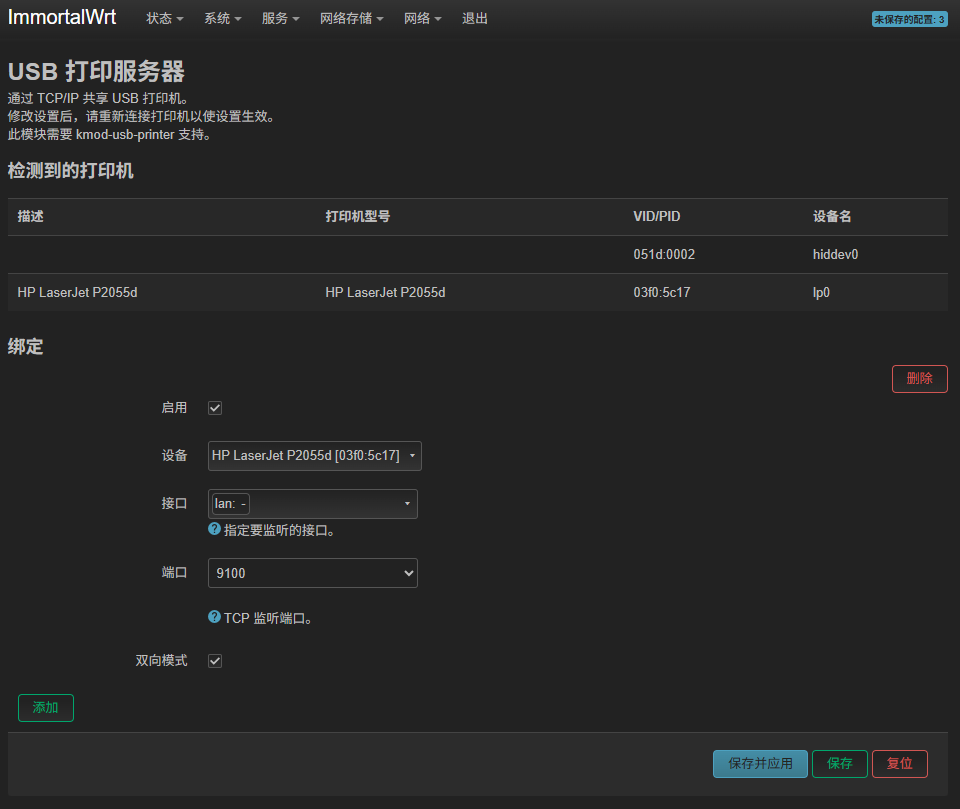Screen dimensions: 960x809
Task: Expand the 网络 dropdown menu
Action: pyautogui.click(x=422, y=19)
